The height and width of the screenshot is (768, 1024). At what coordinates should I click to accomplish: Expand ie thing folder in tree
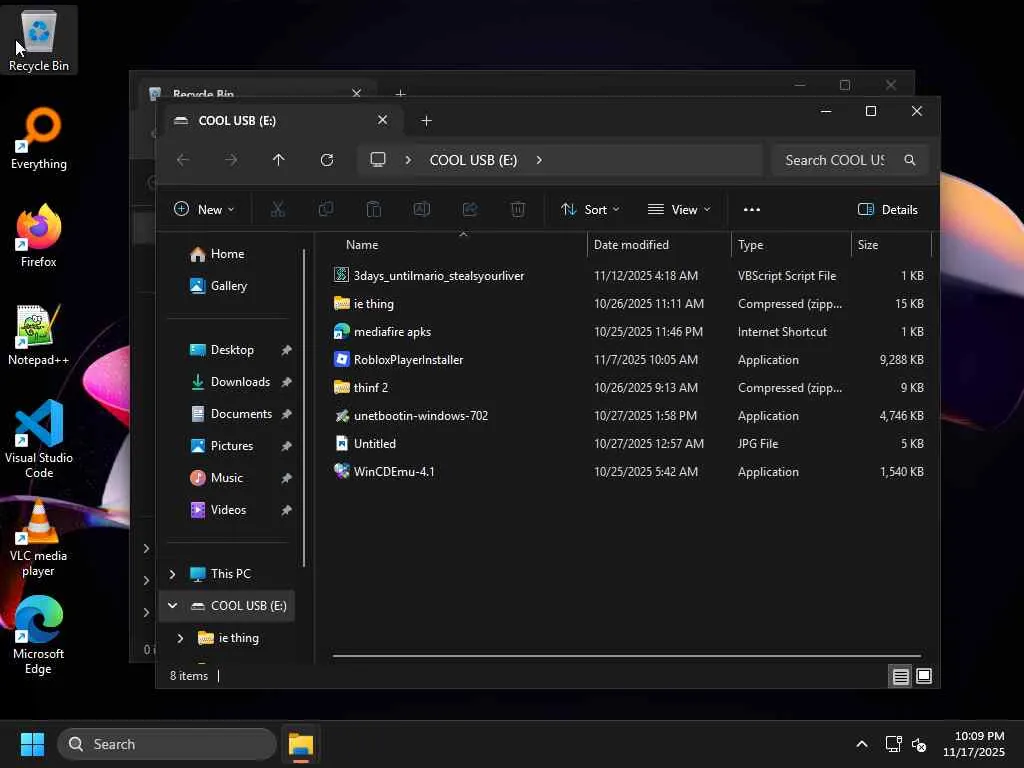click(180, 638)
